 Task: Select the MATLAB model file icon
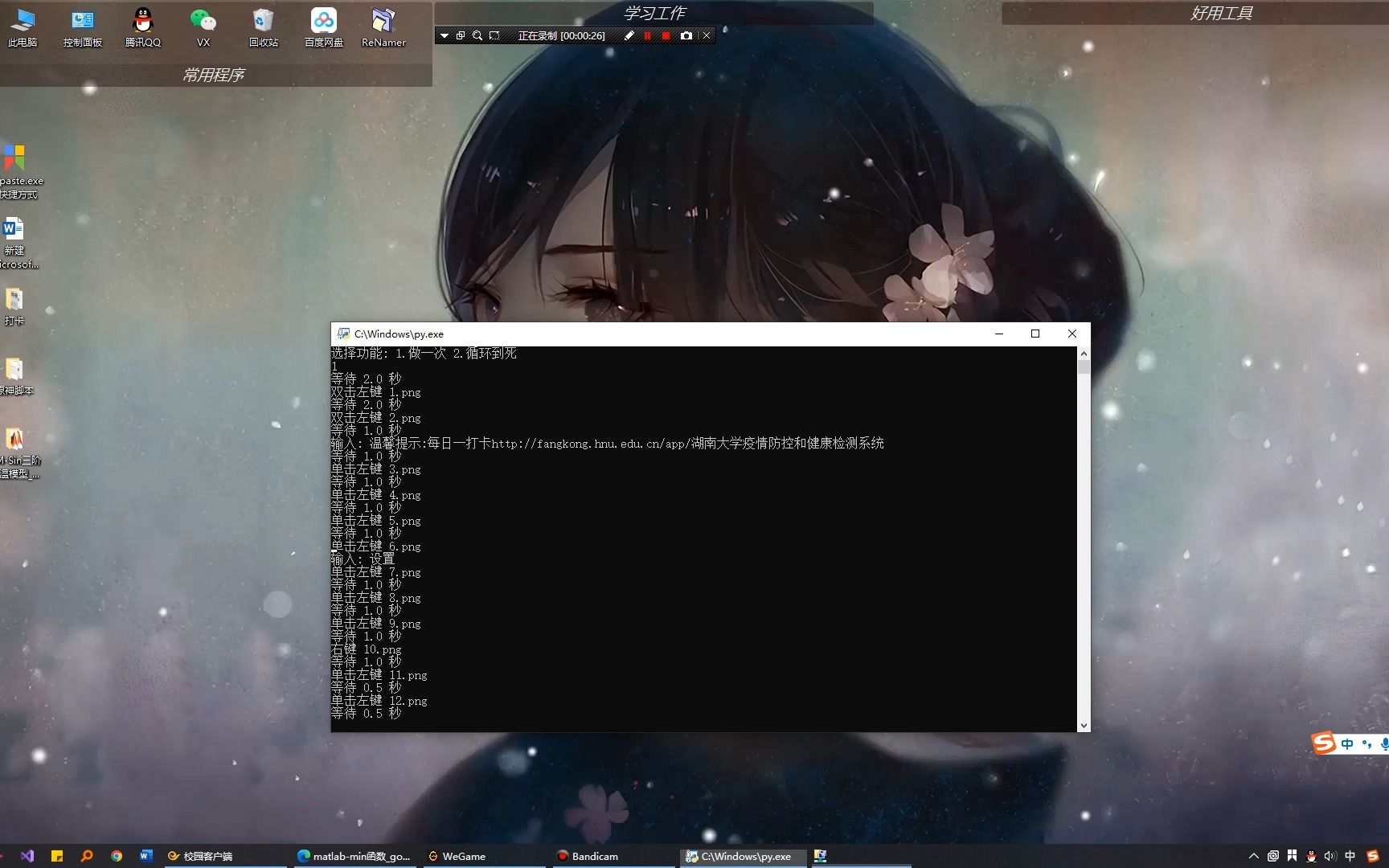click(16, 452)
